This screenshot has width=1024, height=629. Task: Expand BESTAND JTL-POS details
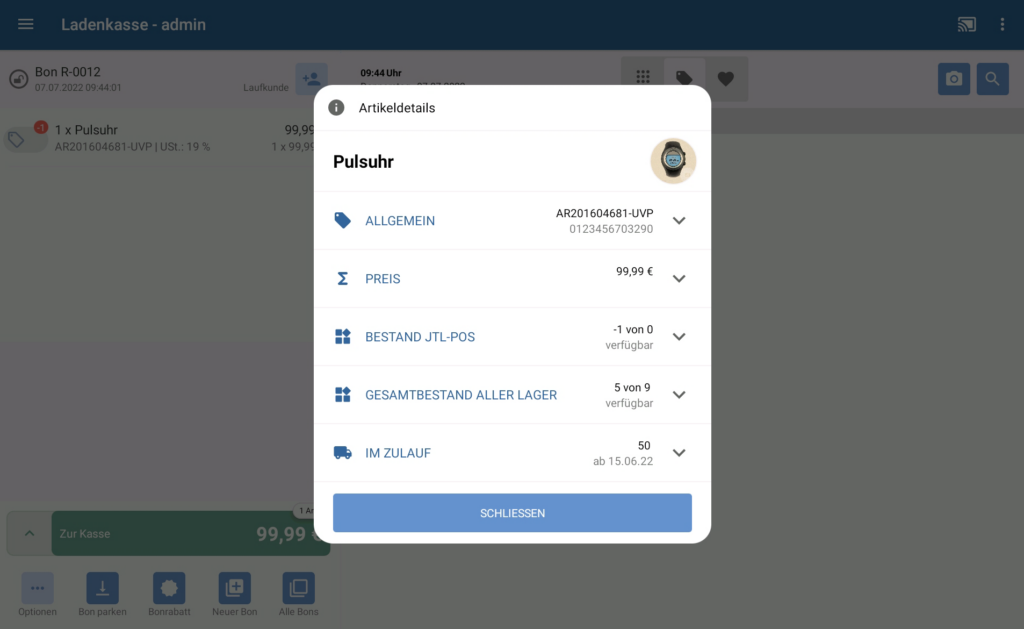(x=512, y=337)
